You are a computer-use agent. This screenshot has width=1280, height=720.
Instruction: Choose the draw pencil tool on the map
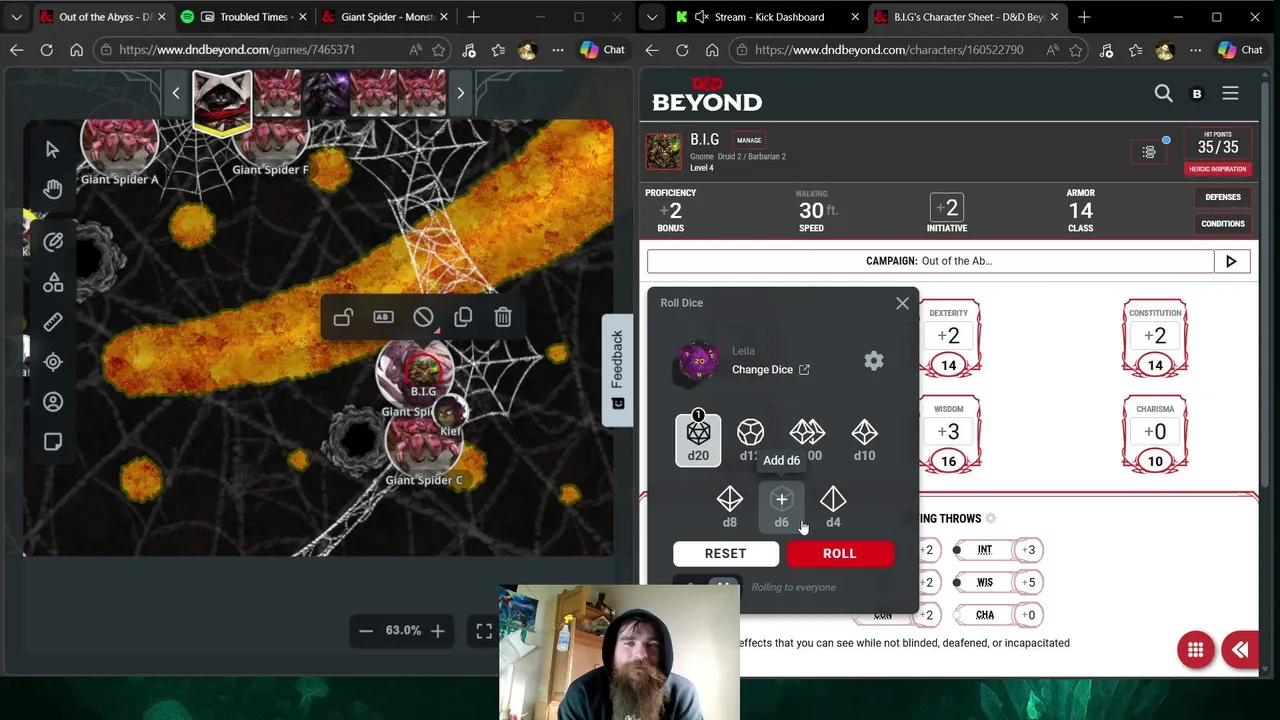tap(52, 241)
